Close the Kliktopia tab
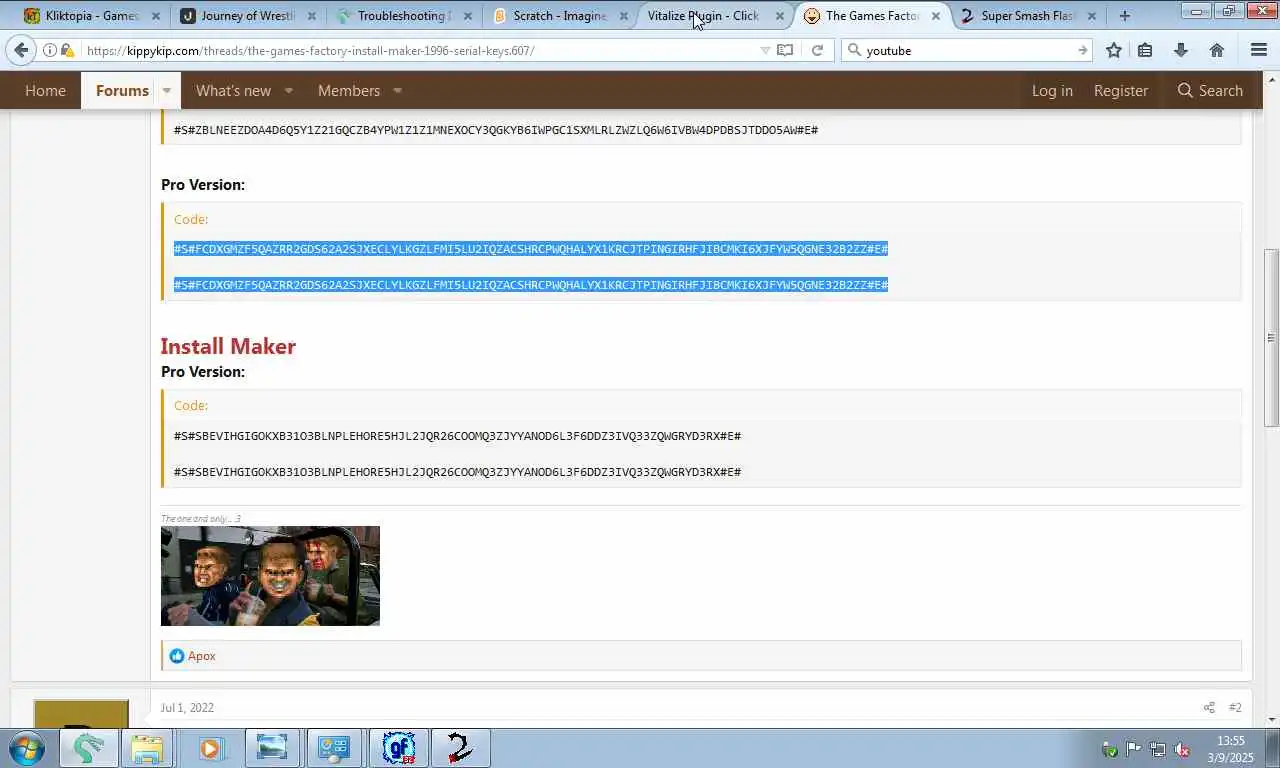This screenshot has height=768, width=1280. [156, 16]
